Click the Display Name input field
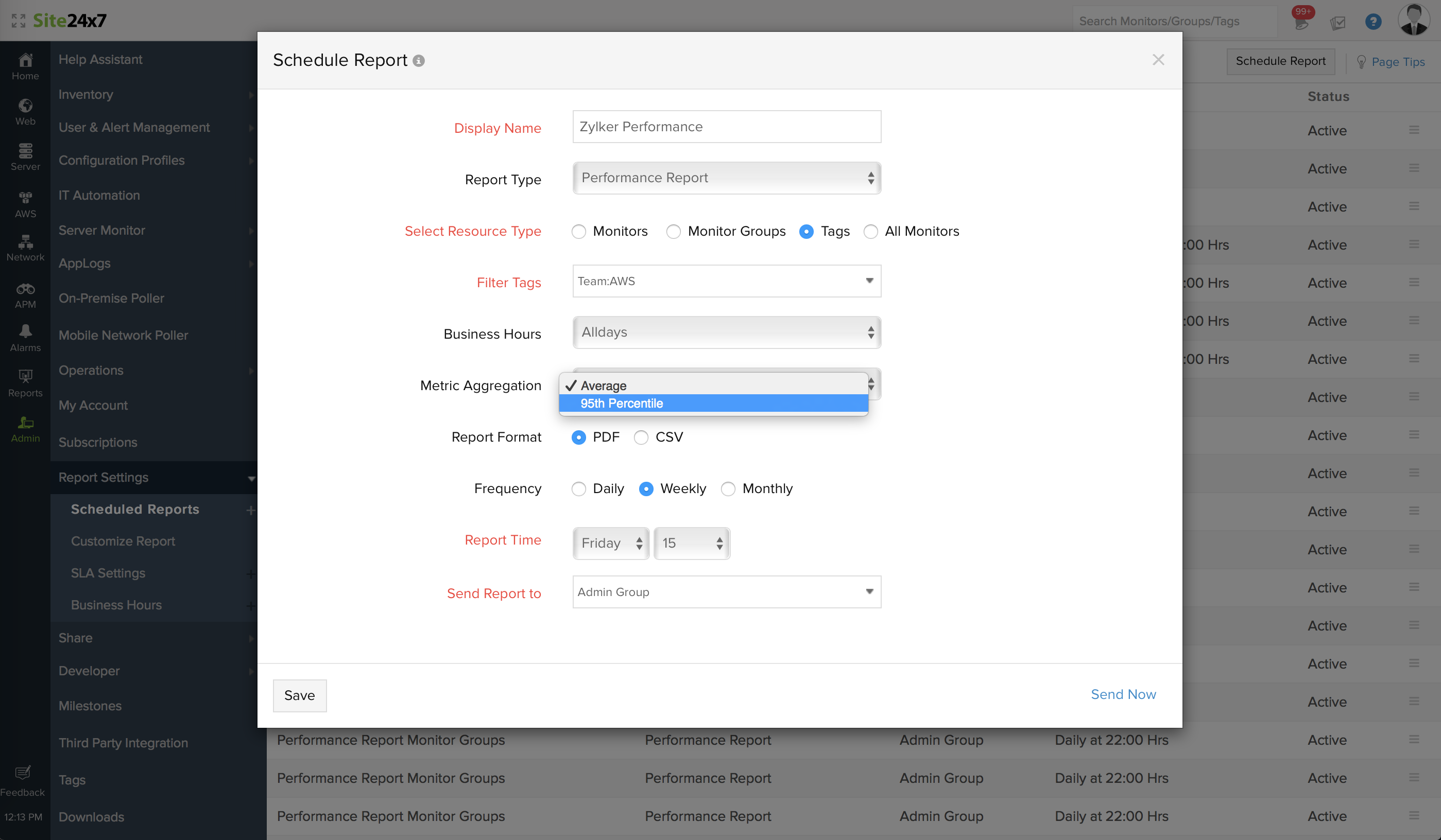The height and width of the screenshot is (840, 1441). 726,126
